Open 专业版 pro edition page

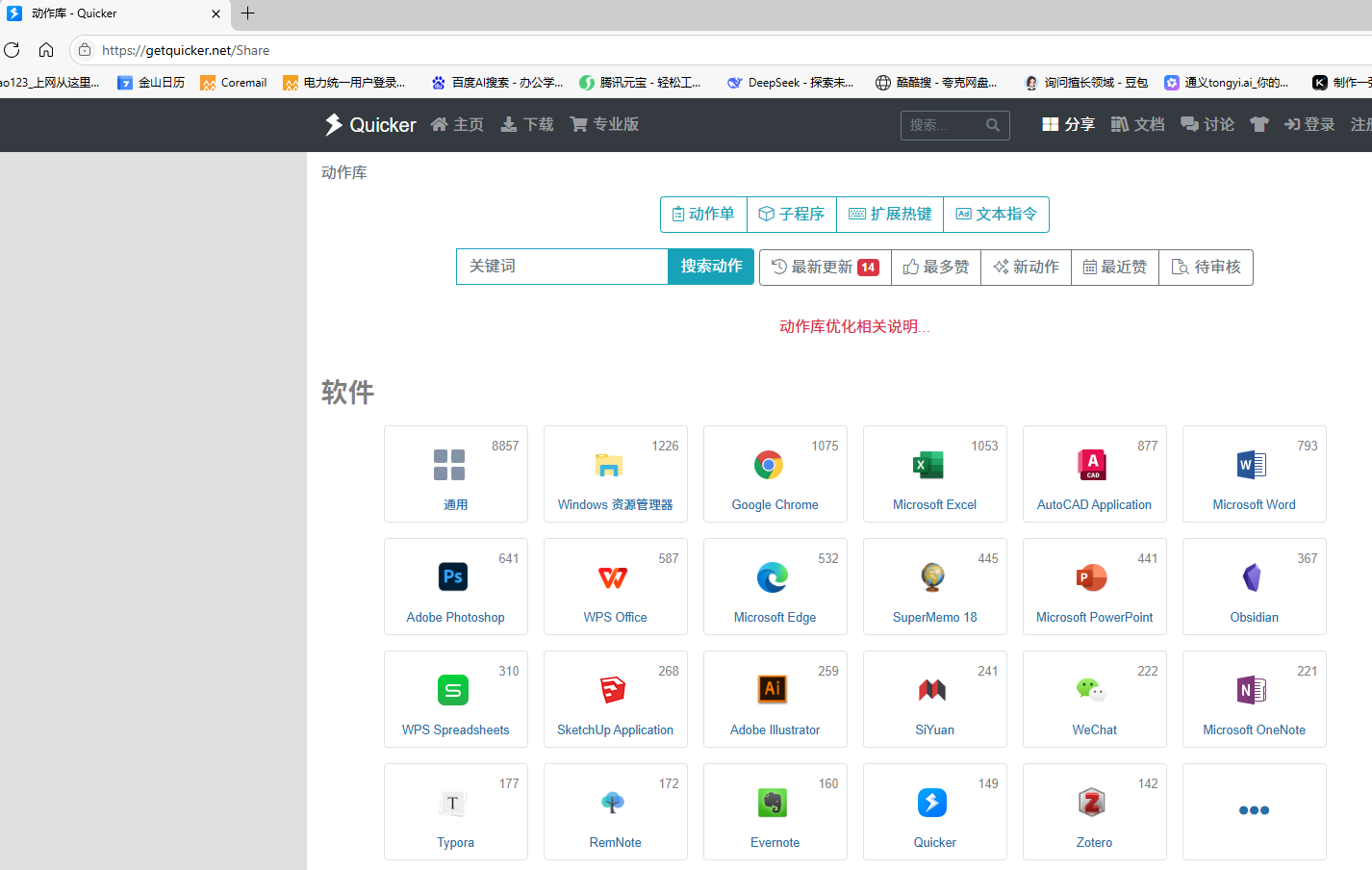(x=604, y=124)
